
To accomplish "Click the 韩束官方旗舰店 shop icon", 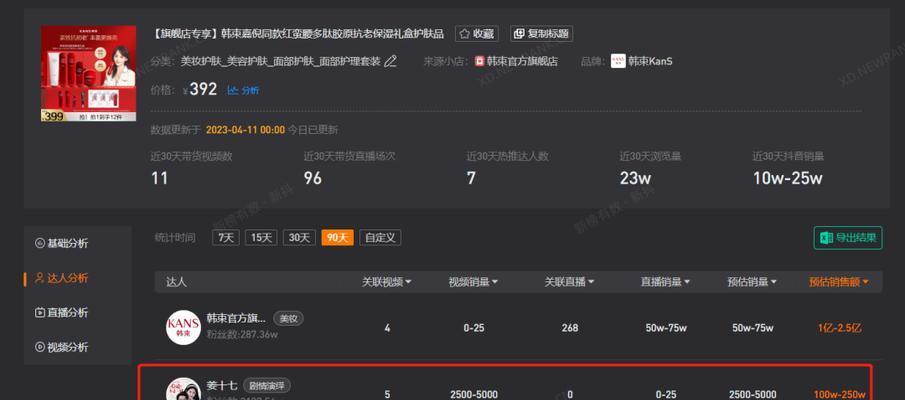I will click(479, 61).
